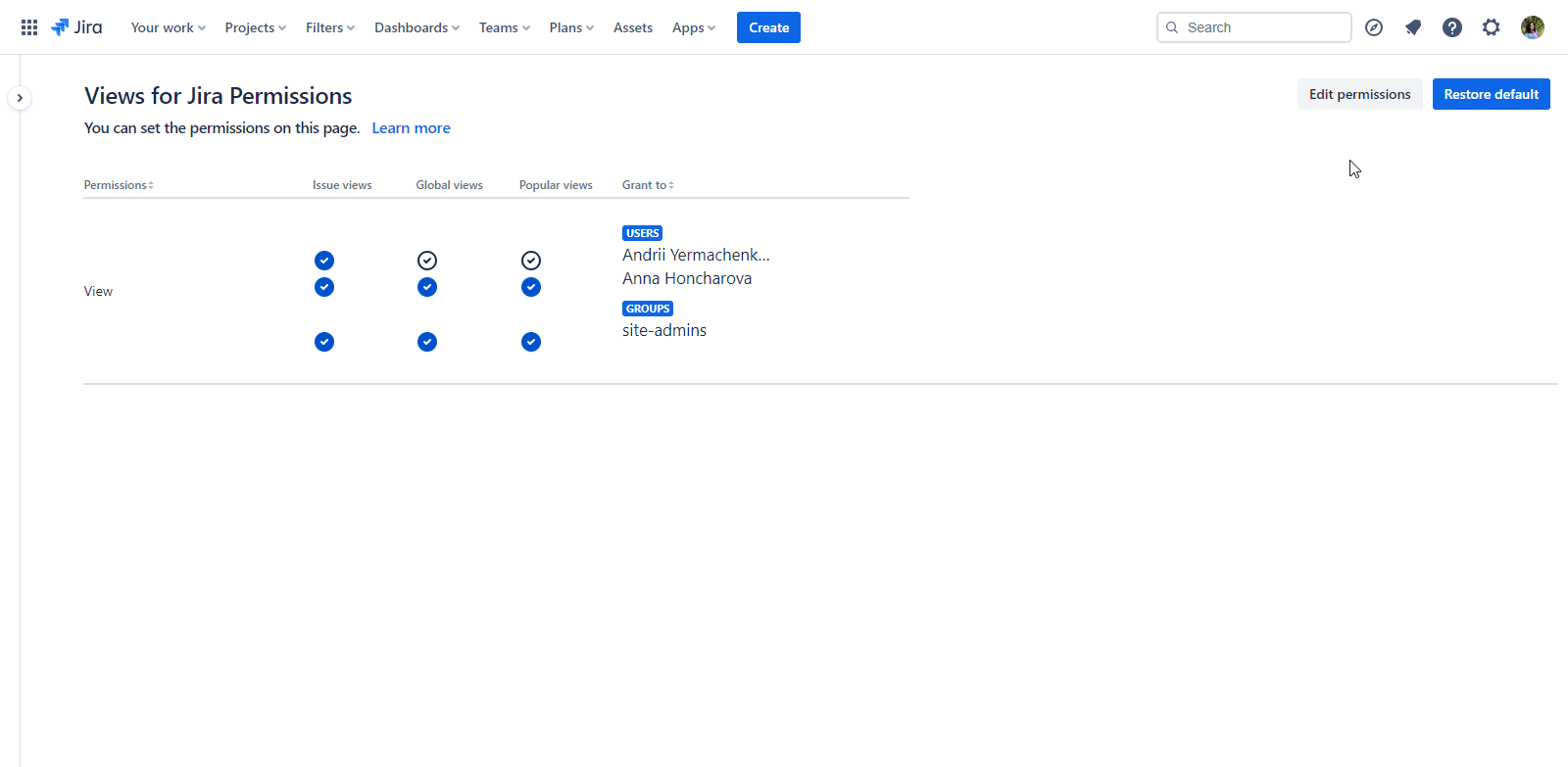Focus the Search input field
The width and height of the screenshot is (1568, 767).
(x=1264, y=27)
